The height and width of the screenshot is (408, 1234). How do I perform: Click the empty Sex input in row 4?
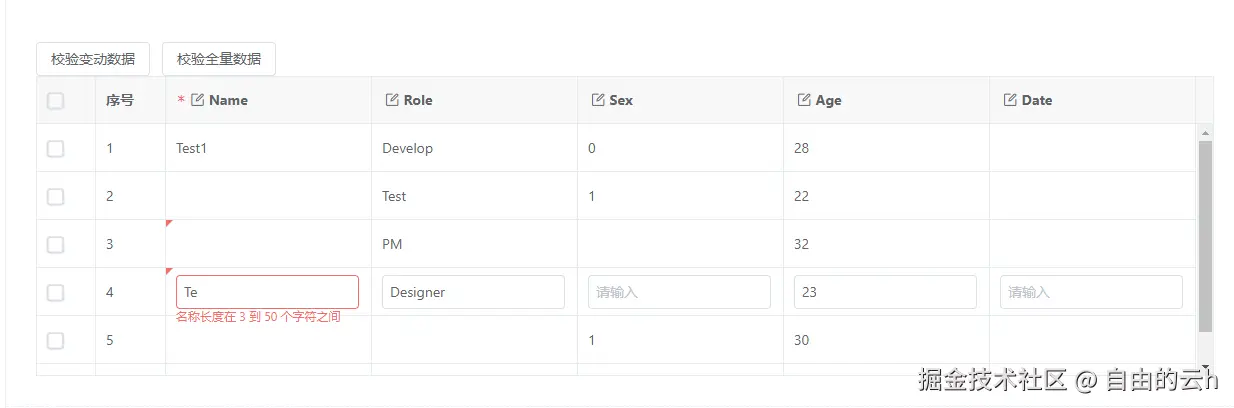(679, 292)
